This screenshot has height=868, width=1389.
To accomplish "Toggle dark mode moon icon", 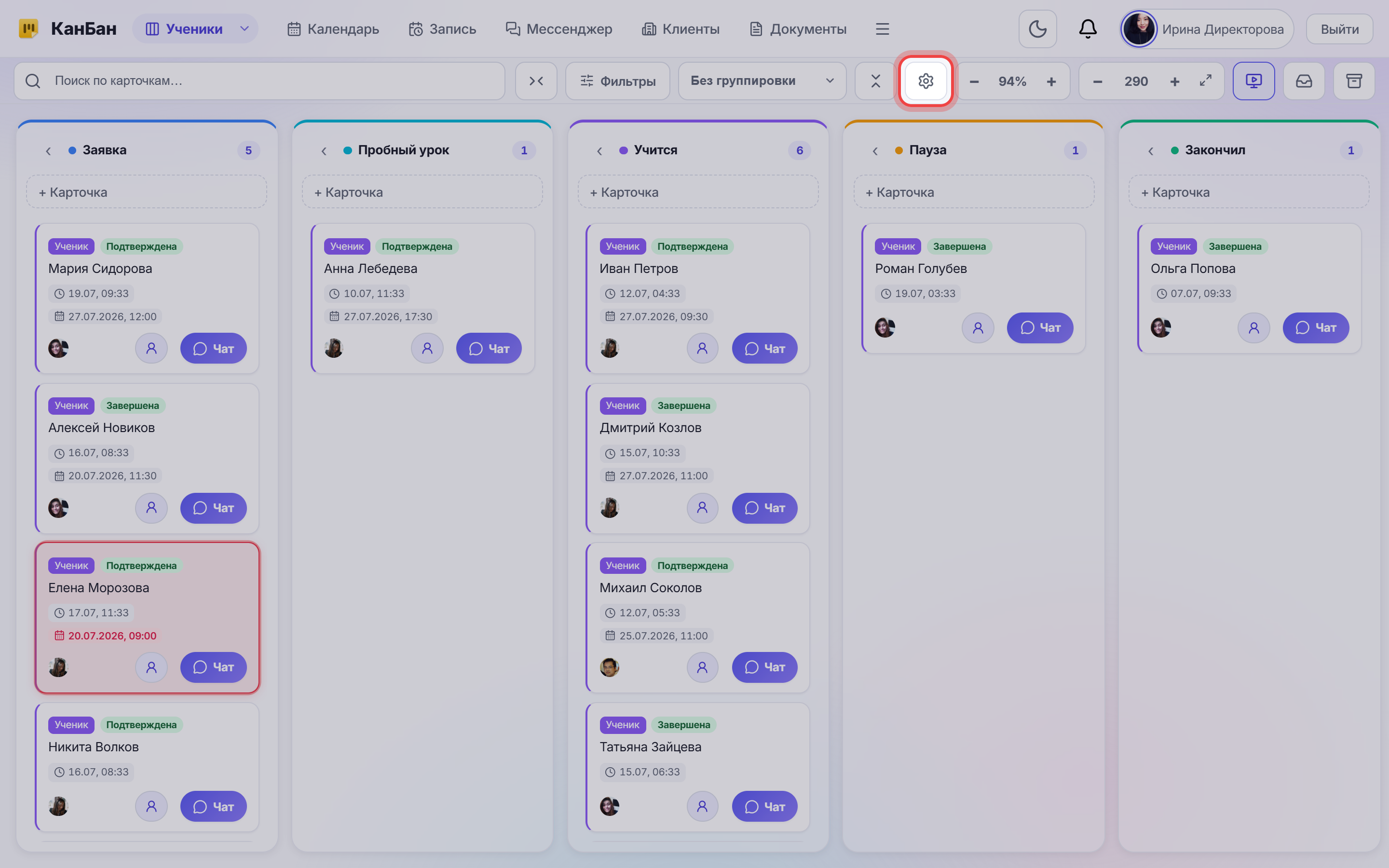I will 1037,29.
